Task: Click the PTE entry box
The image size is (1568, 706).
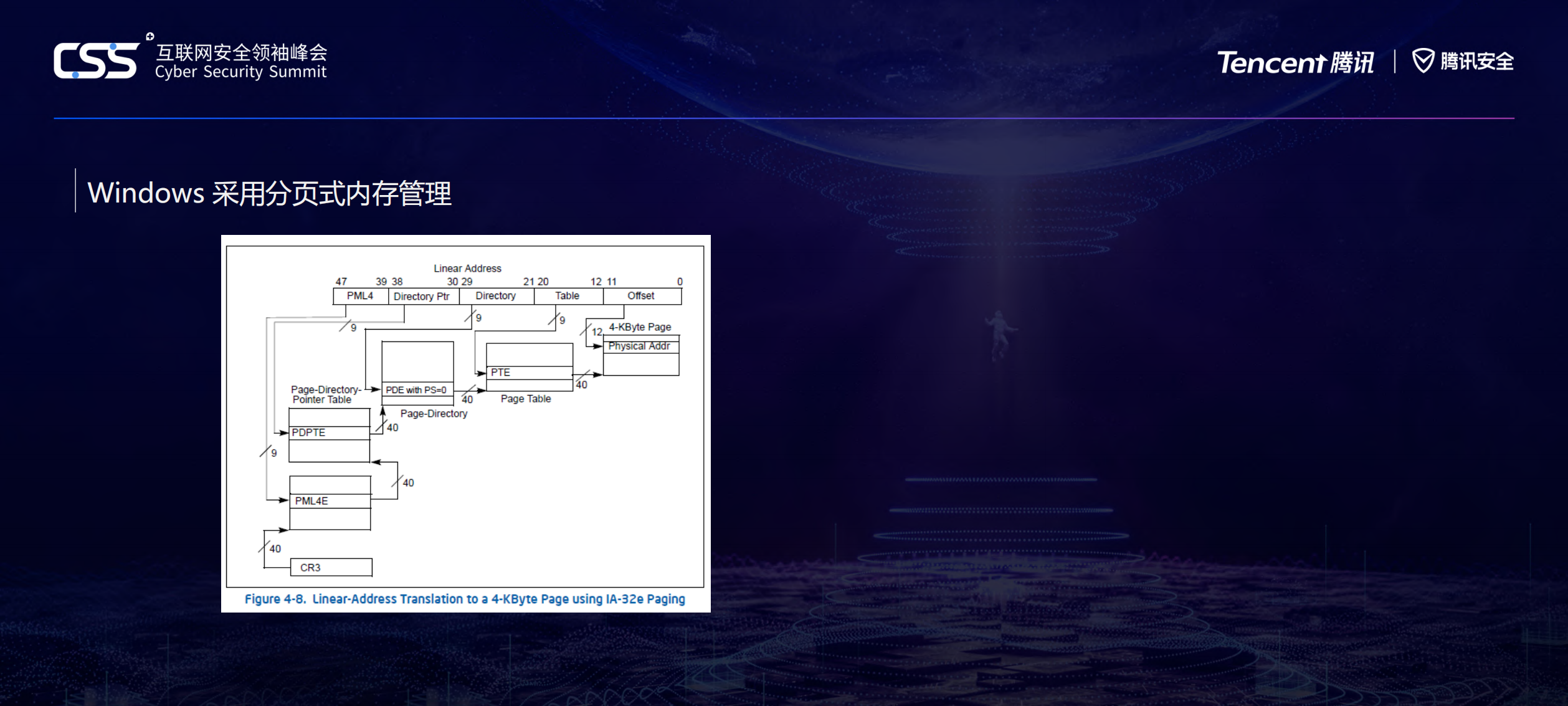Action: click(x=529, y=373)
